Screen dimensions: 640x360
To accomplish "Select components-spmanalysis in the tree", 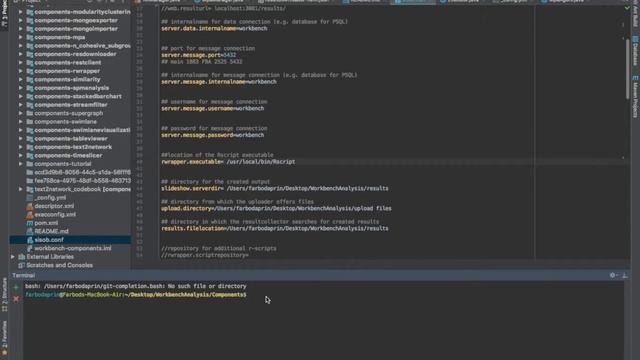I will pos(71,88).
